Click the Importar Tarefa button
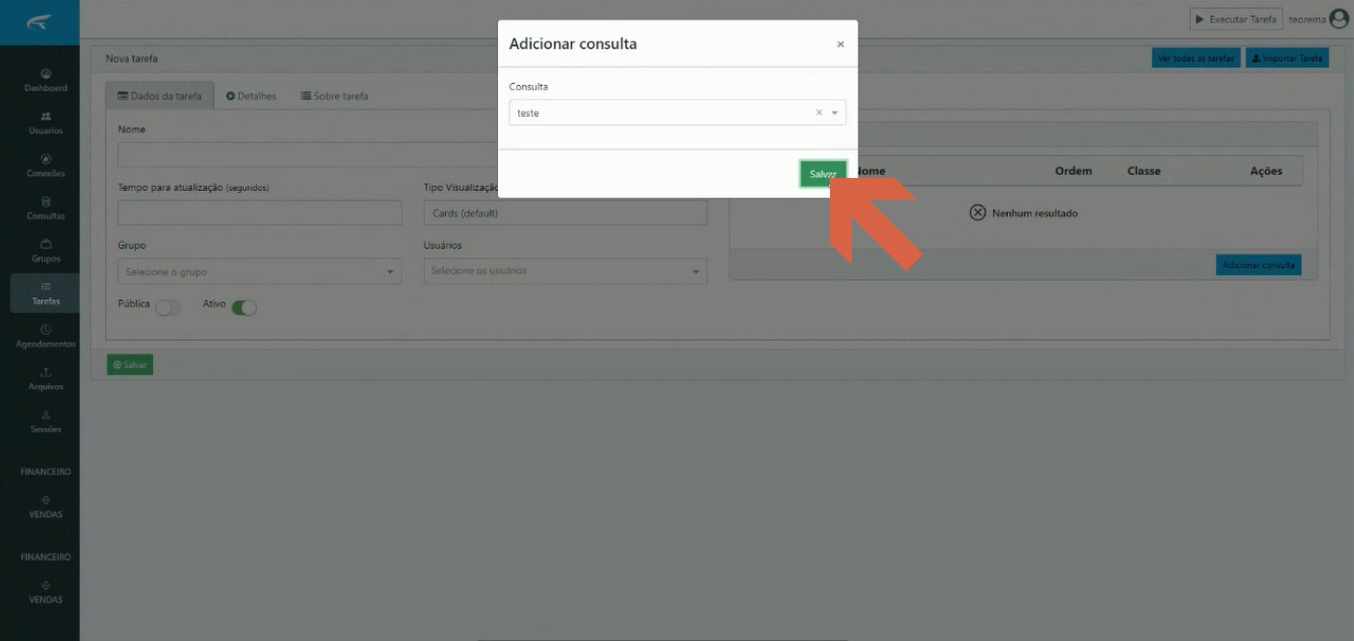Screen dimensions: 1354x641 (x=1287, y=58)
